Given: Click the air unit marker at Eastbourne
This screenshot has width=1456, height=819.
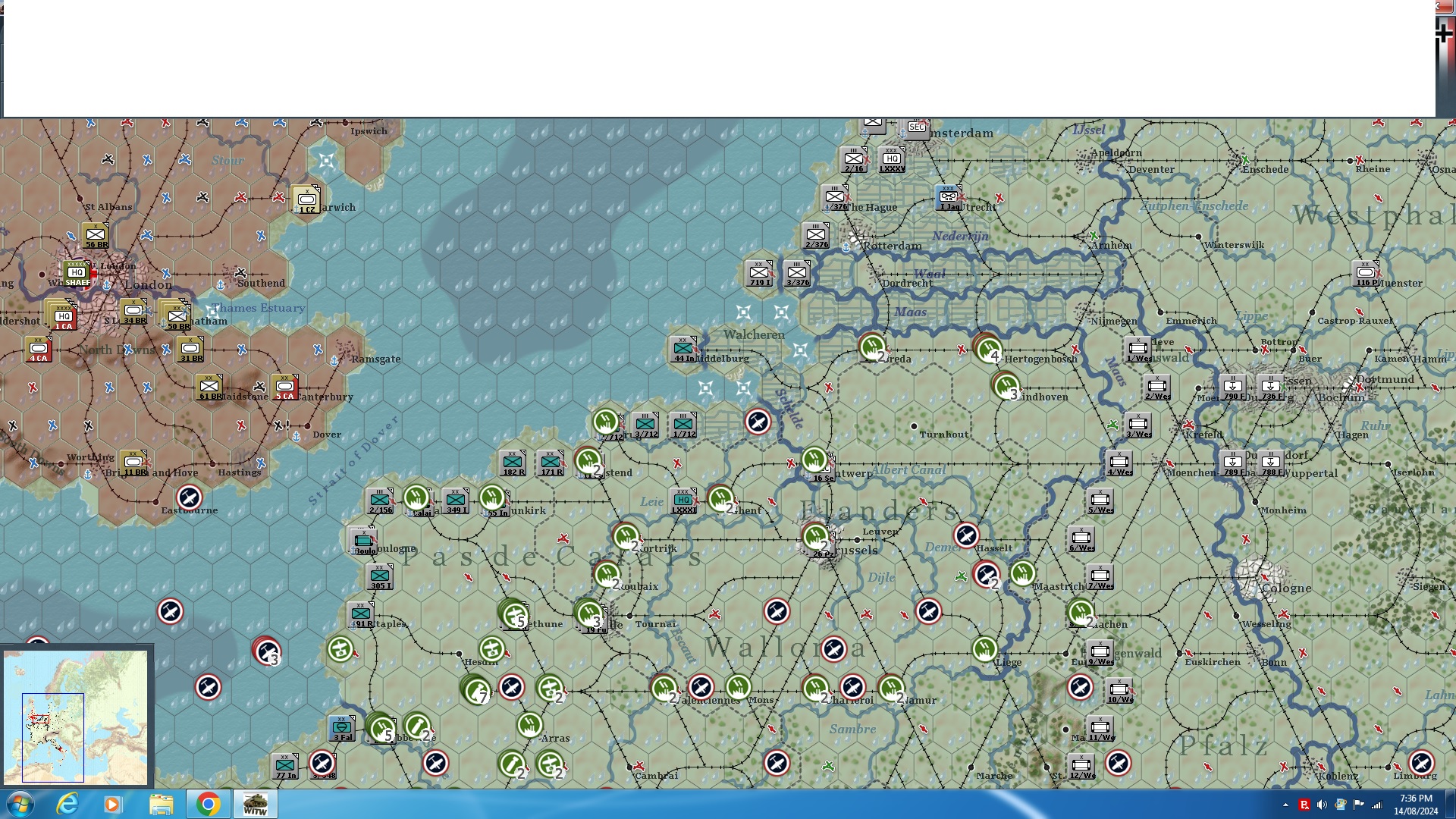Looking at the screenshot, I should point(189,498).
